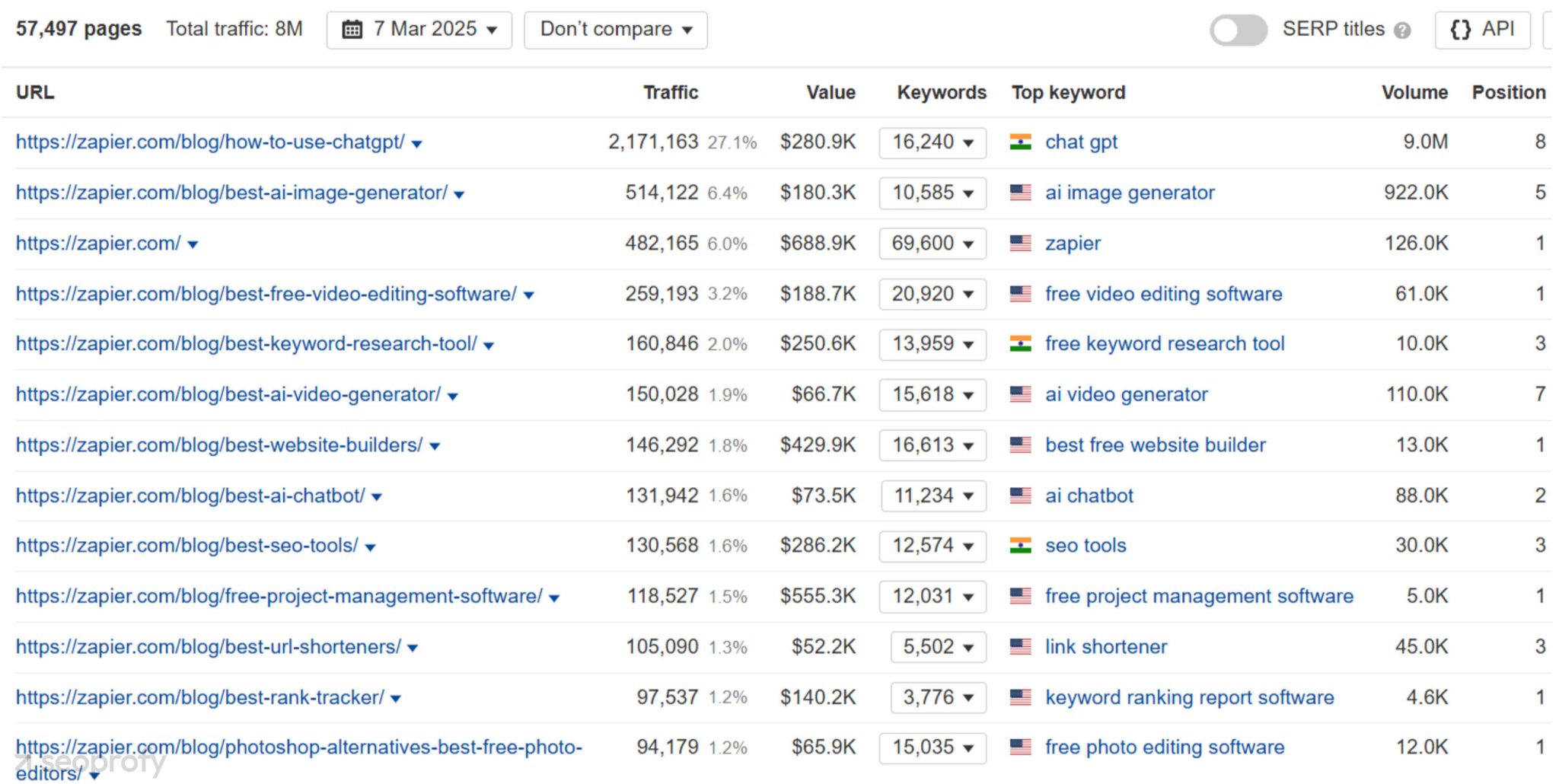The height and width of the screenshot is (784, 1559).
Task: Open the photoshop-alternatives URL link
Action: click(299, 760)
